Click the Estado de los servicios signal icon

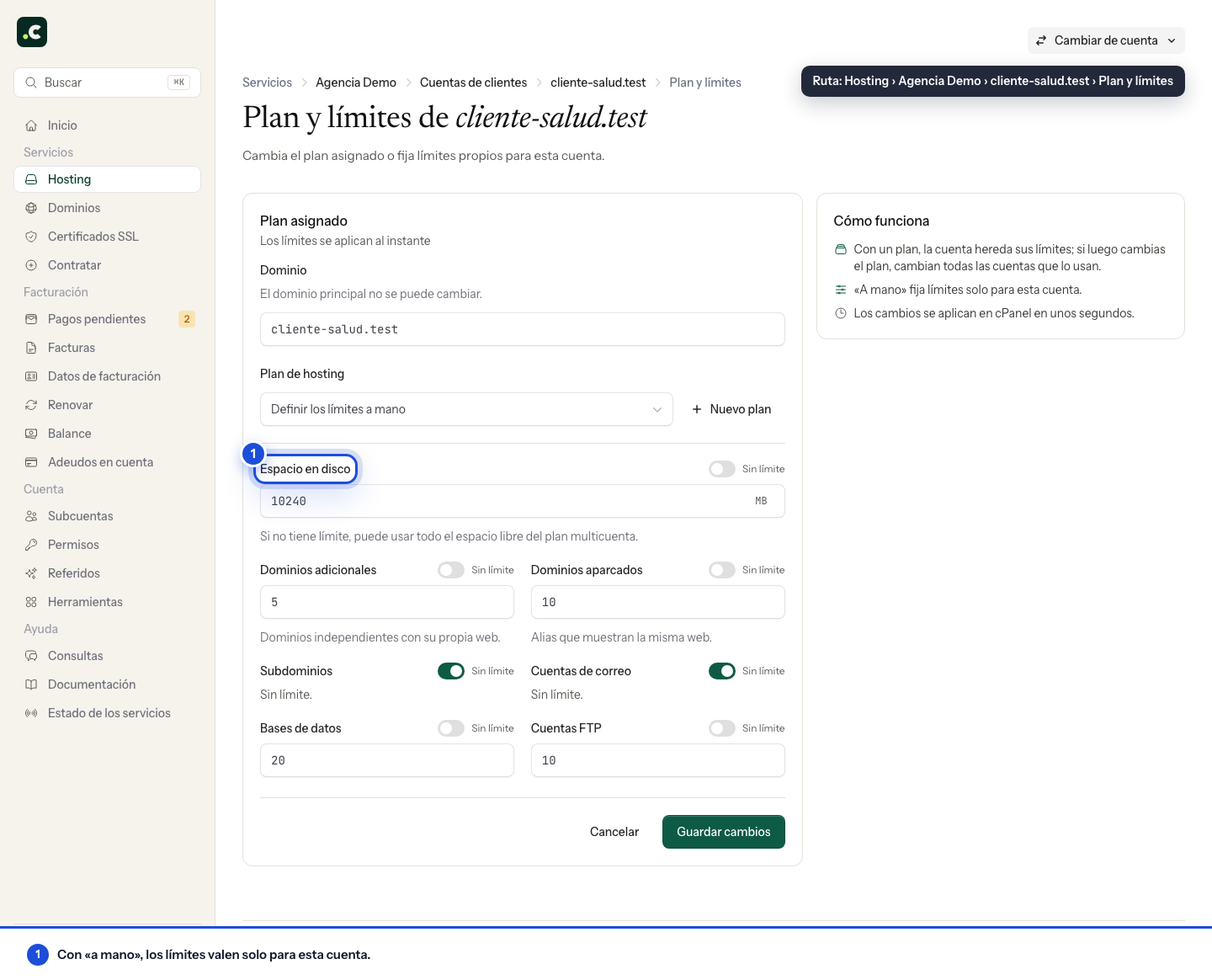(x=31, y=713)
